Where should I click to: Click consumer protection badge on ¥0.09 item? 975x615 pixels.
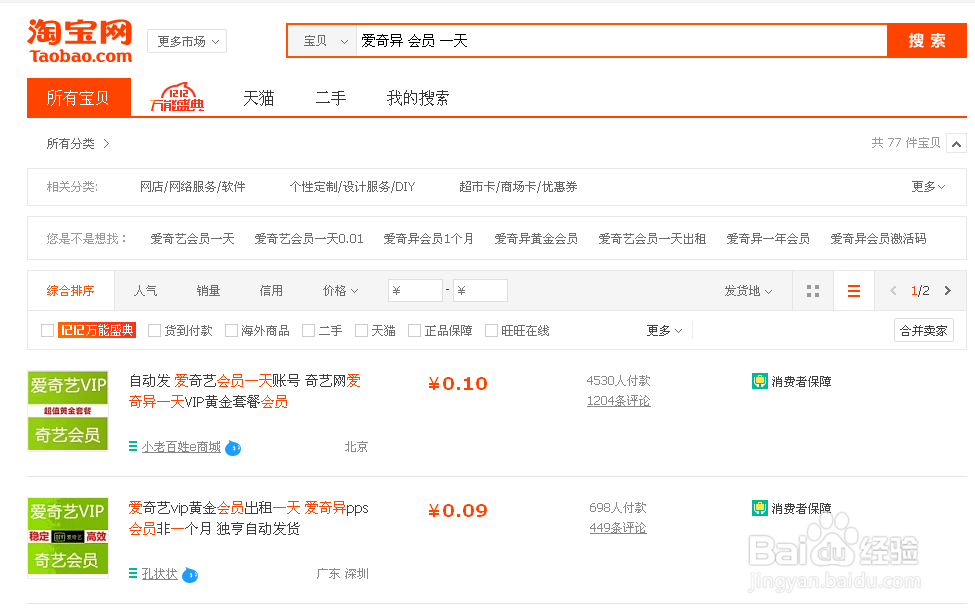(x=760, y=508)
